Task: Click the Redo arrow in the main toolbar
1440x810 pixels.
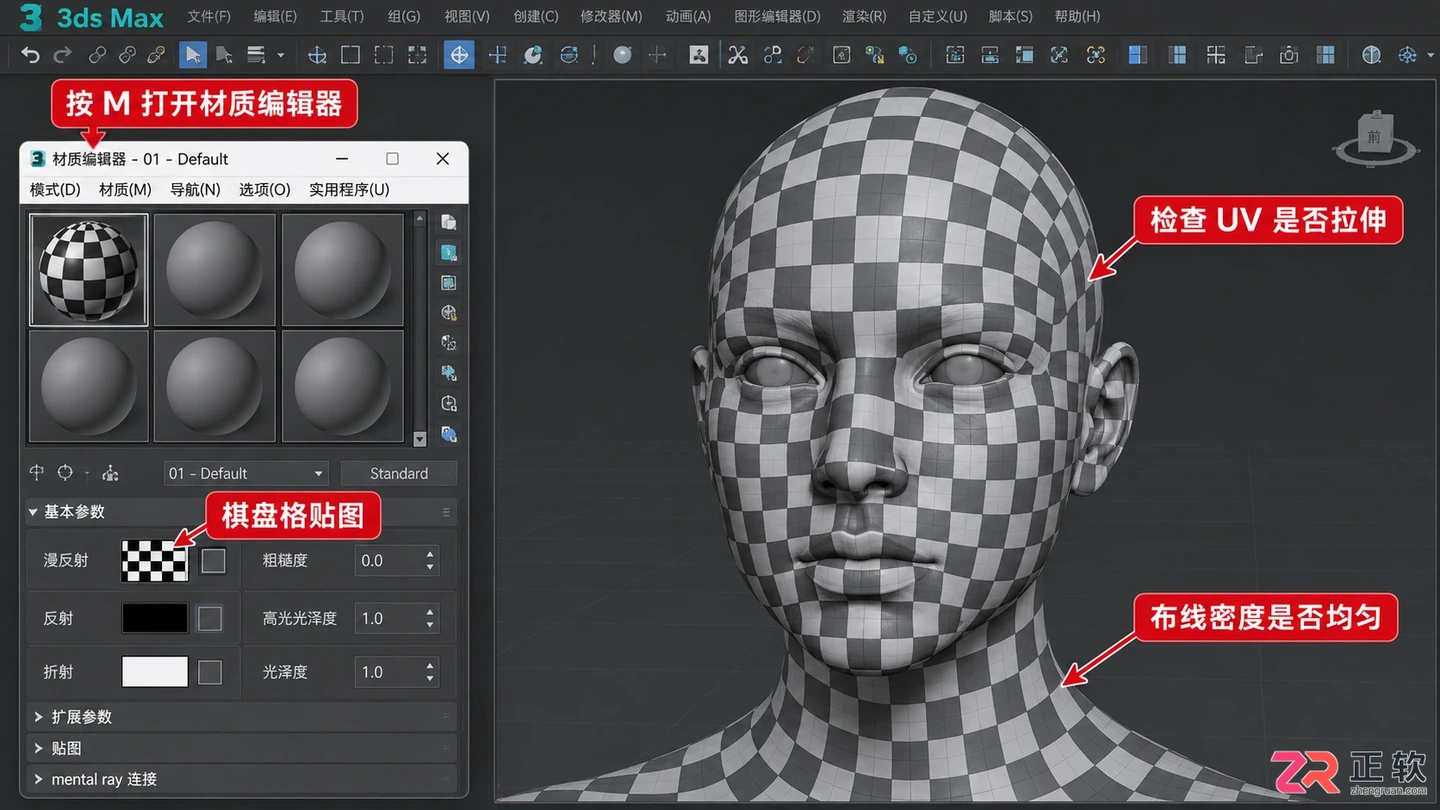Action: pyautogui.click(x=63, y=55)
